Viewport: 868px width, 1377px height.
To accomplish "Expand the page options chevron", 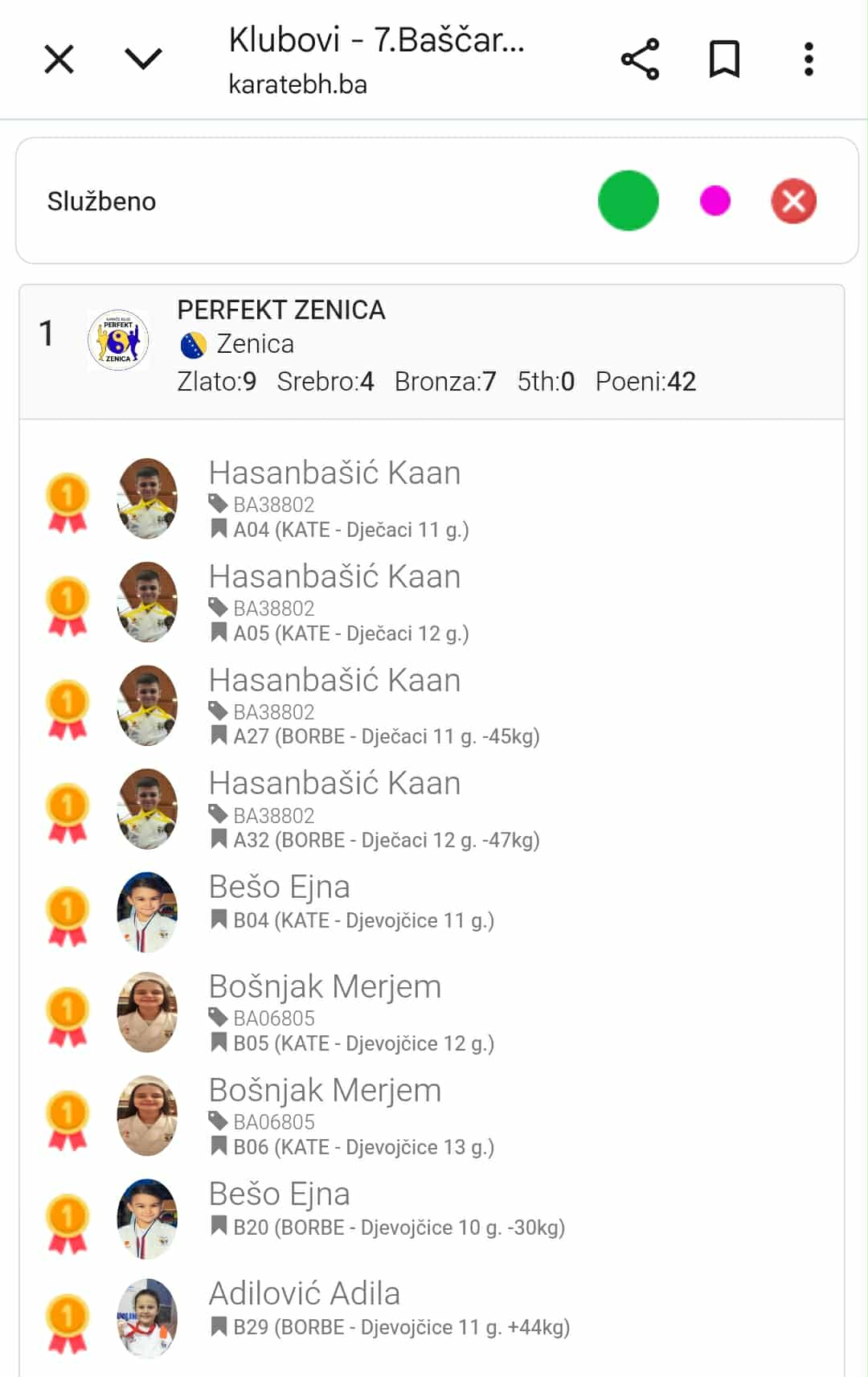I will pos(144,59).
